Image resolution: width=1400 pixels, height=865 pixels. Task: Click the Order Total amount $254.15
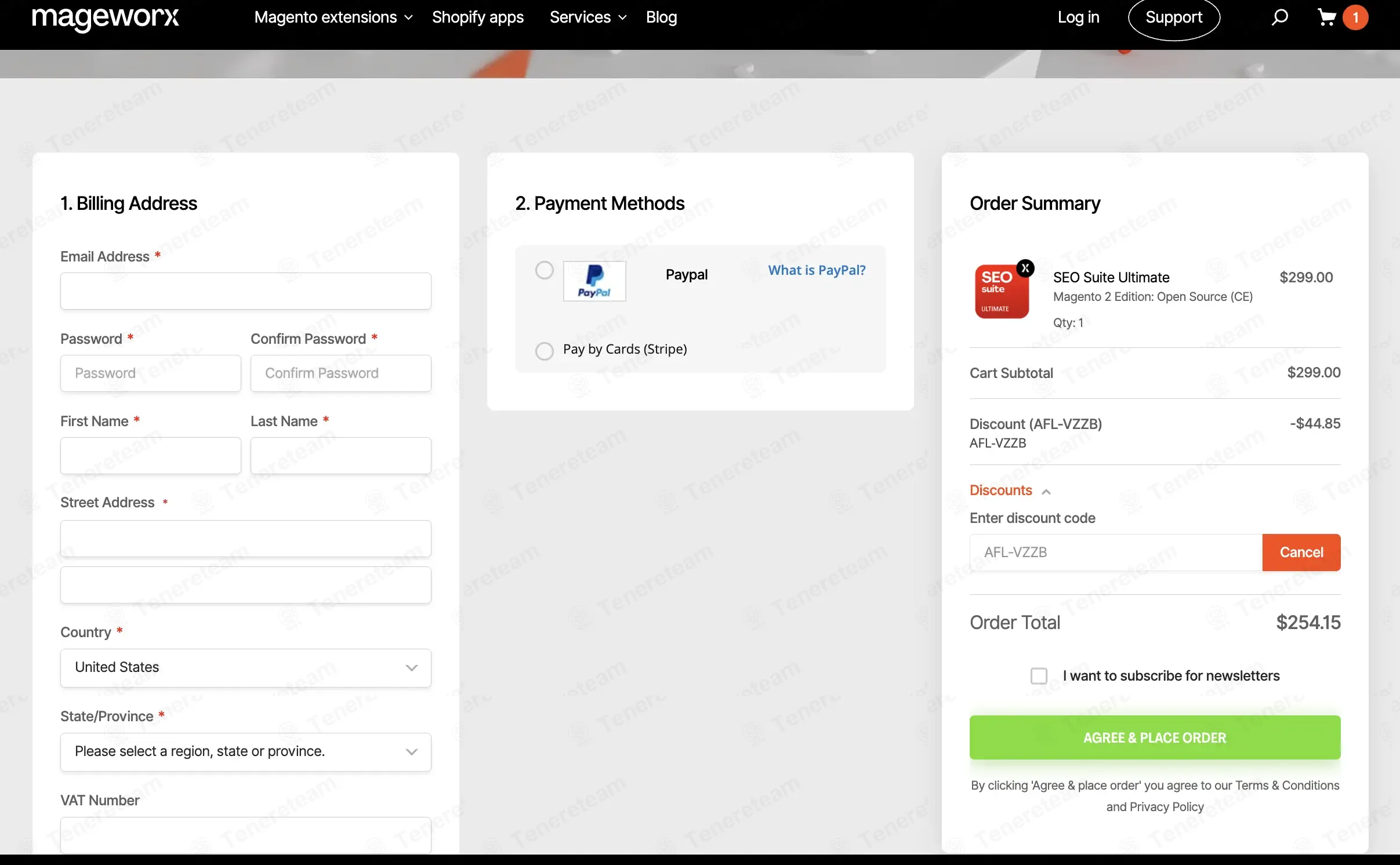click(x=1308, y=623)
